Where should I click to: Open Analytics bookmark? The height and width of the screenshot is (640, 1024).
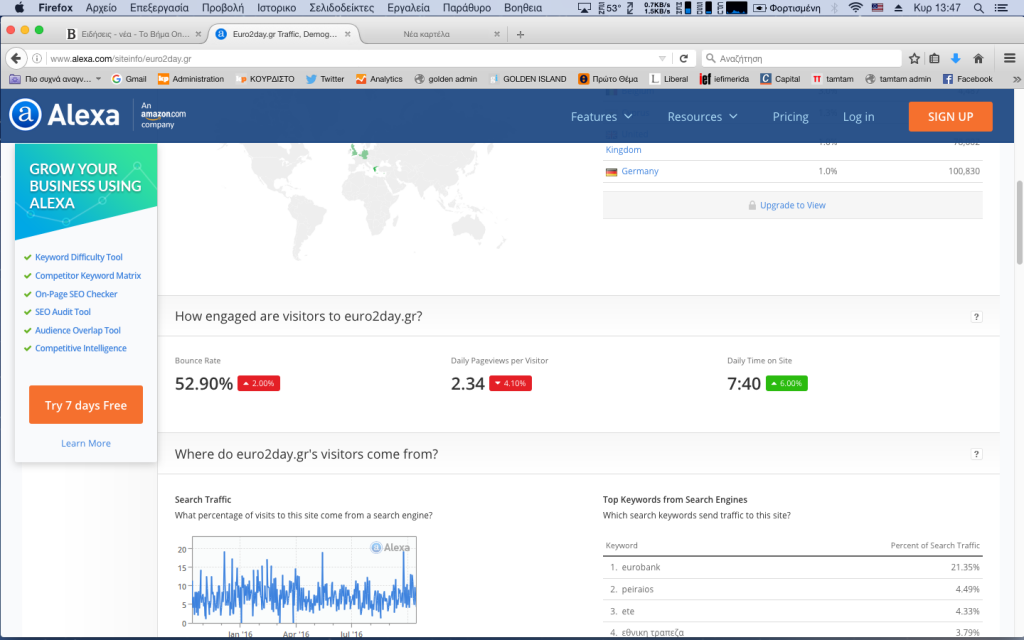(x=379, y=79)
